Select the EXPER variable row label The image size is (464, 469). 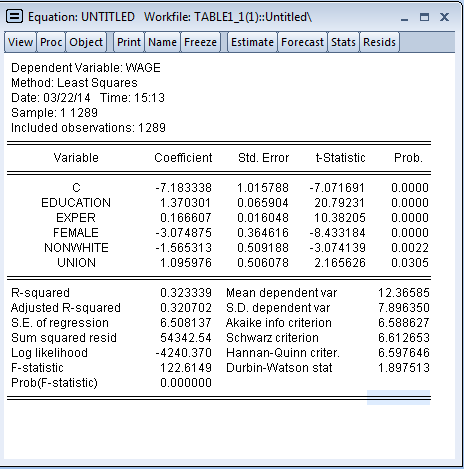76,218
